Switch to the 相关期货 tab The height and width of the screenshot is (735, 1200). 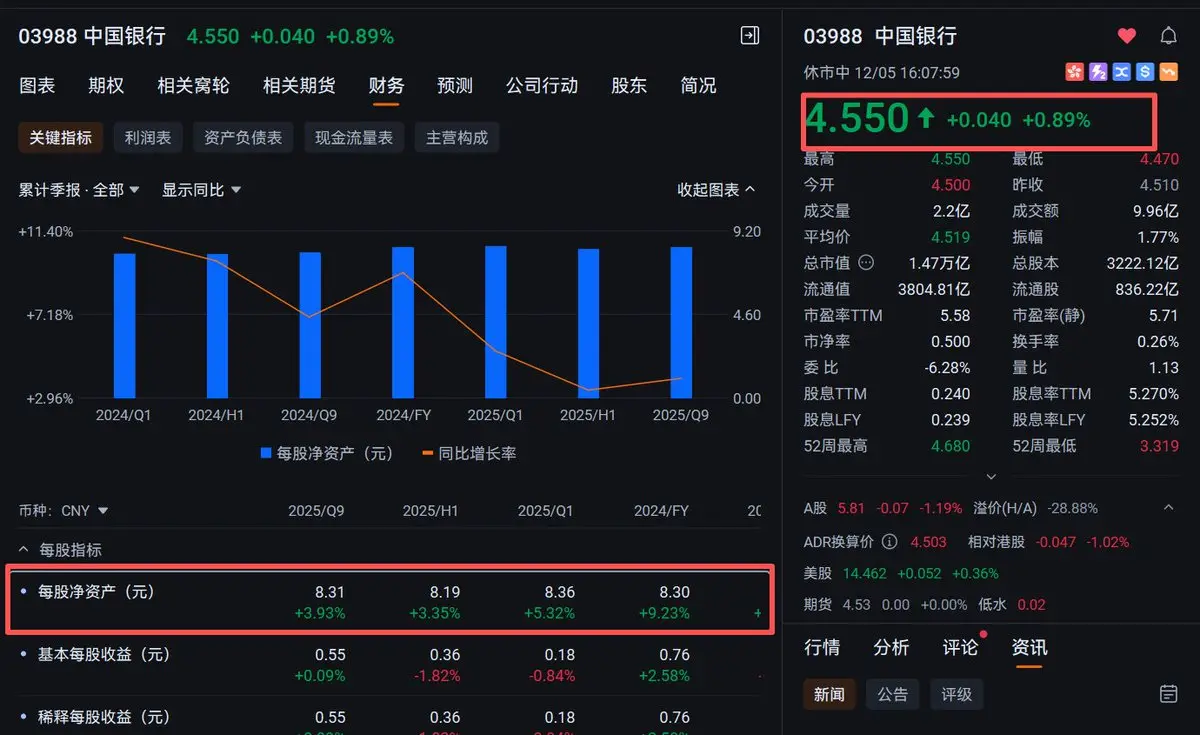[299, 86]
